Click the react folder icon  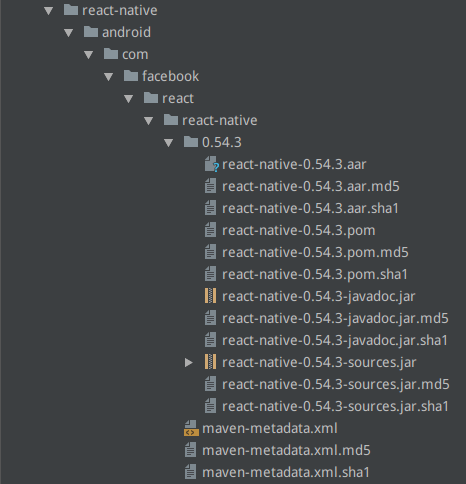[151, 98]
